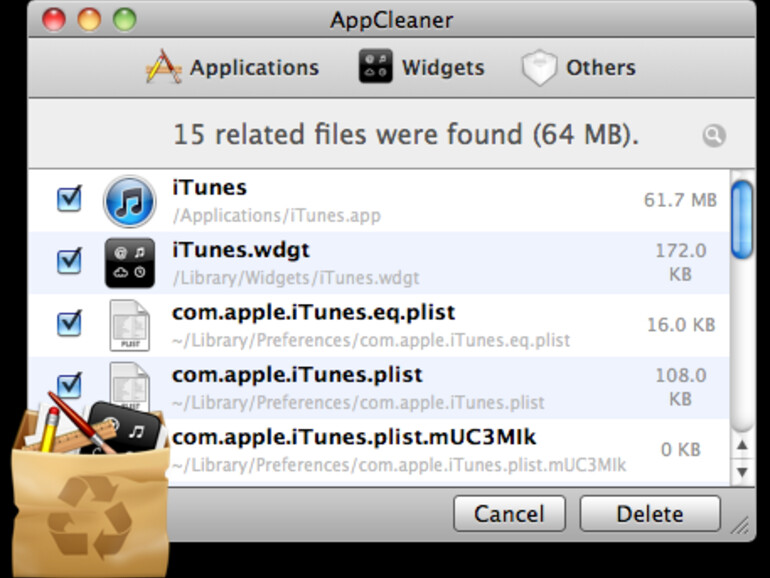
Task: Toggle the com.apple.iTunes.plist checkbox
Action: 69,384
